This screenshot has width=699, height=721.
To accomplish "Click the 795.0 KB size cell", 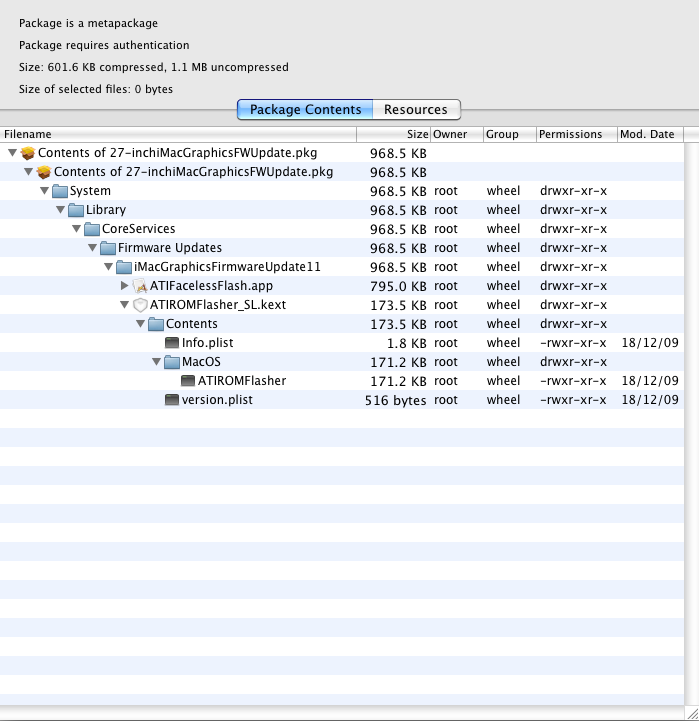I will click(x=398, y=286).
